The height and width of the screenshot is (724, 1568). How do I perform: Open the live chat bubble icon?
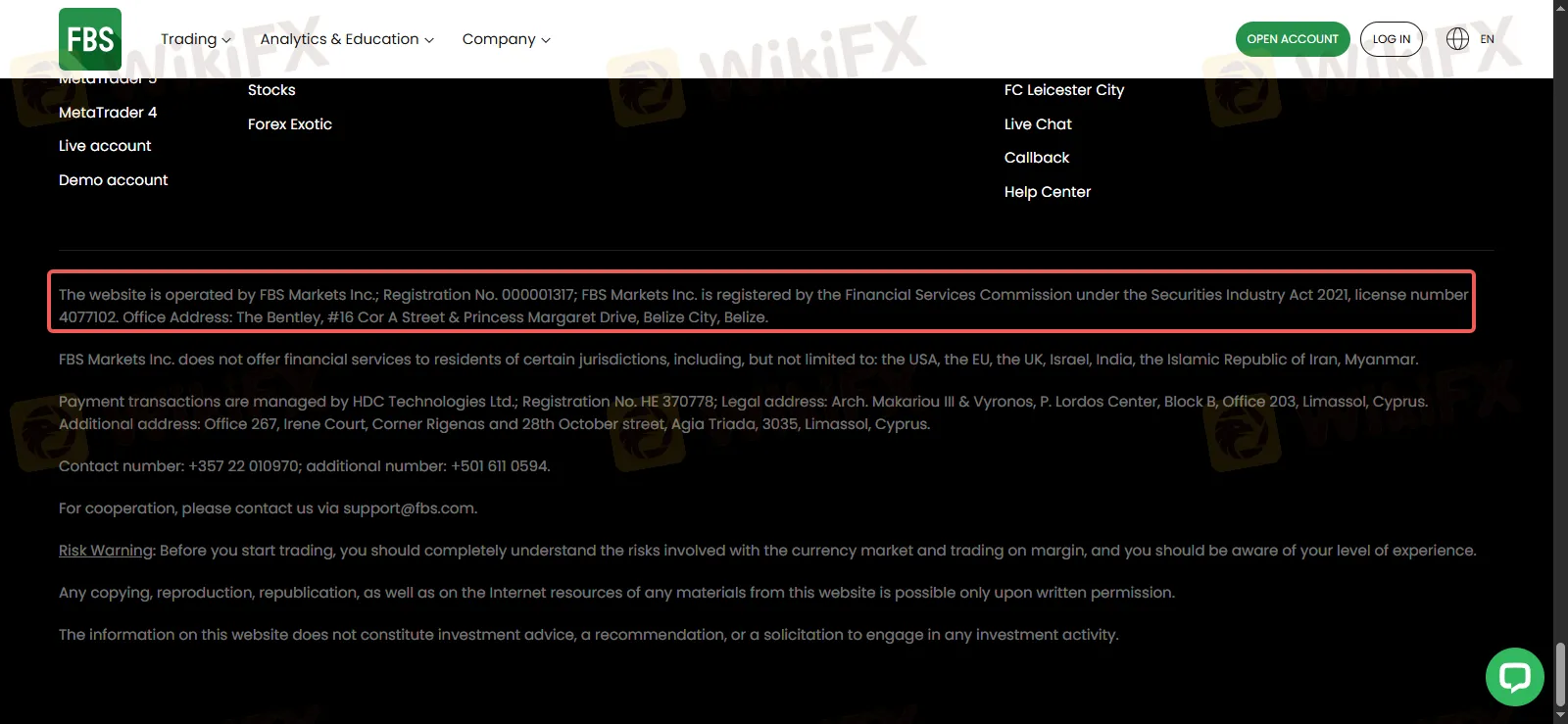1515,677
